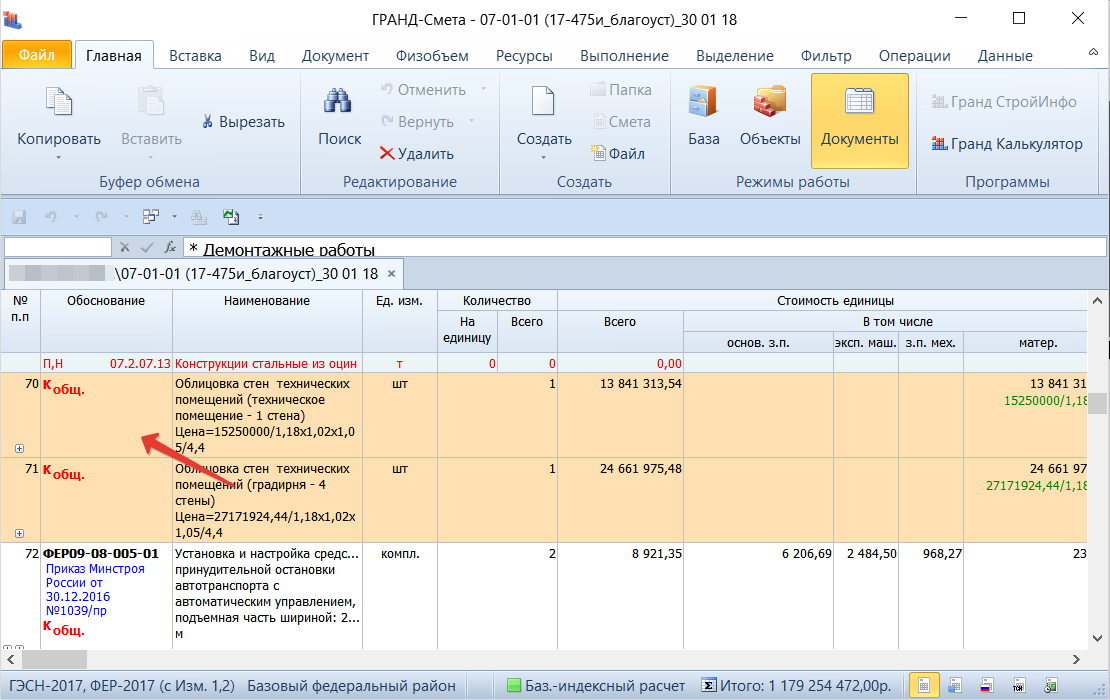The height and width of the screenshot is (700, 1110).
Task: Click the Итого sum icon in status bar
Action: pos(709,686)
